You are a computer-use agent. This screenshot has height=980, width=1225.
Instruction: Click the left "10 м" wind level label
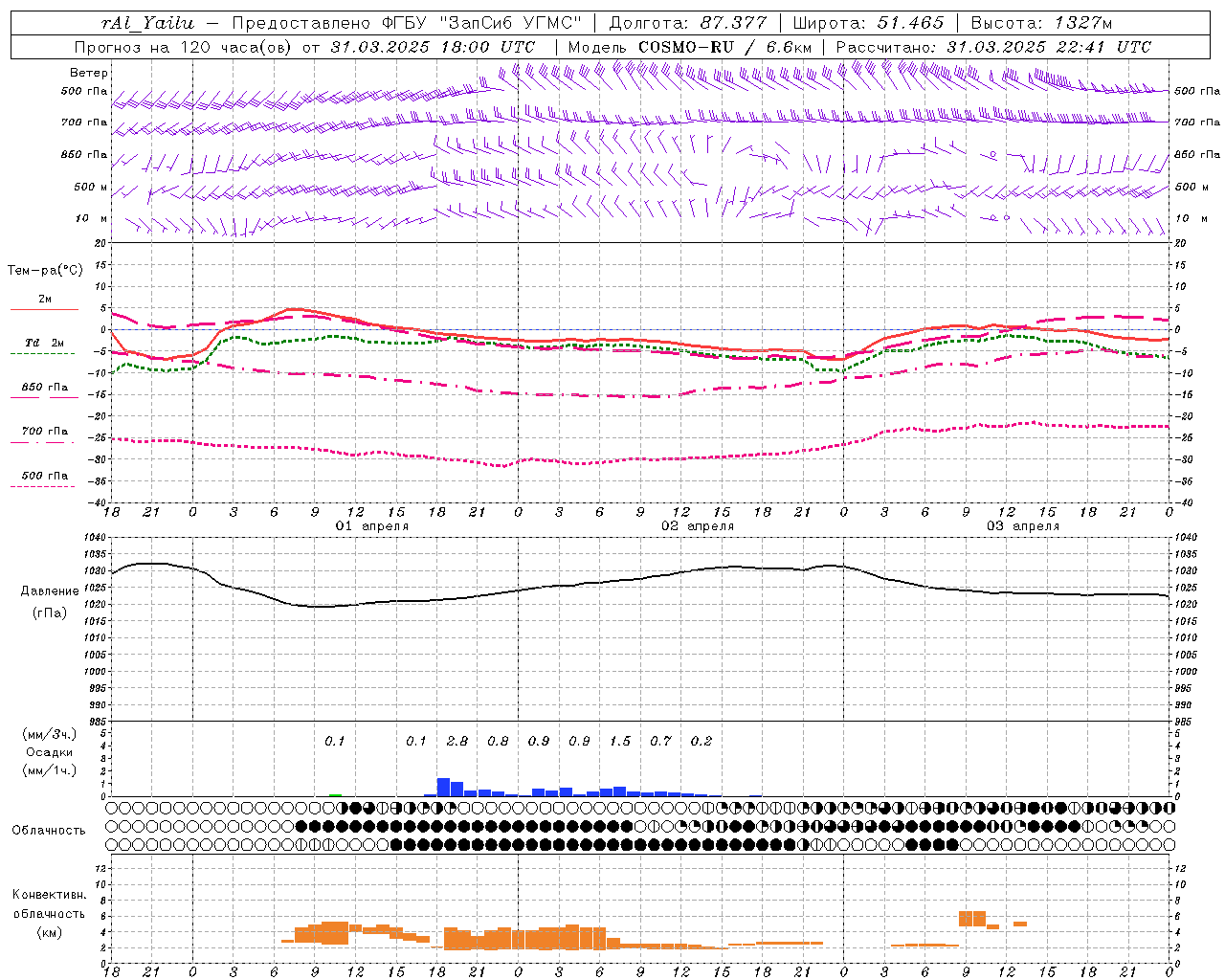pyautogui.click(x=92, y=218)
